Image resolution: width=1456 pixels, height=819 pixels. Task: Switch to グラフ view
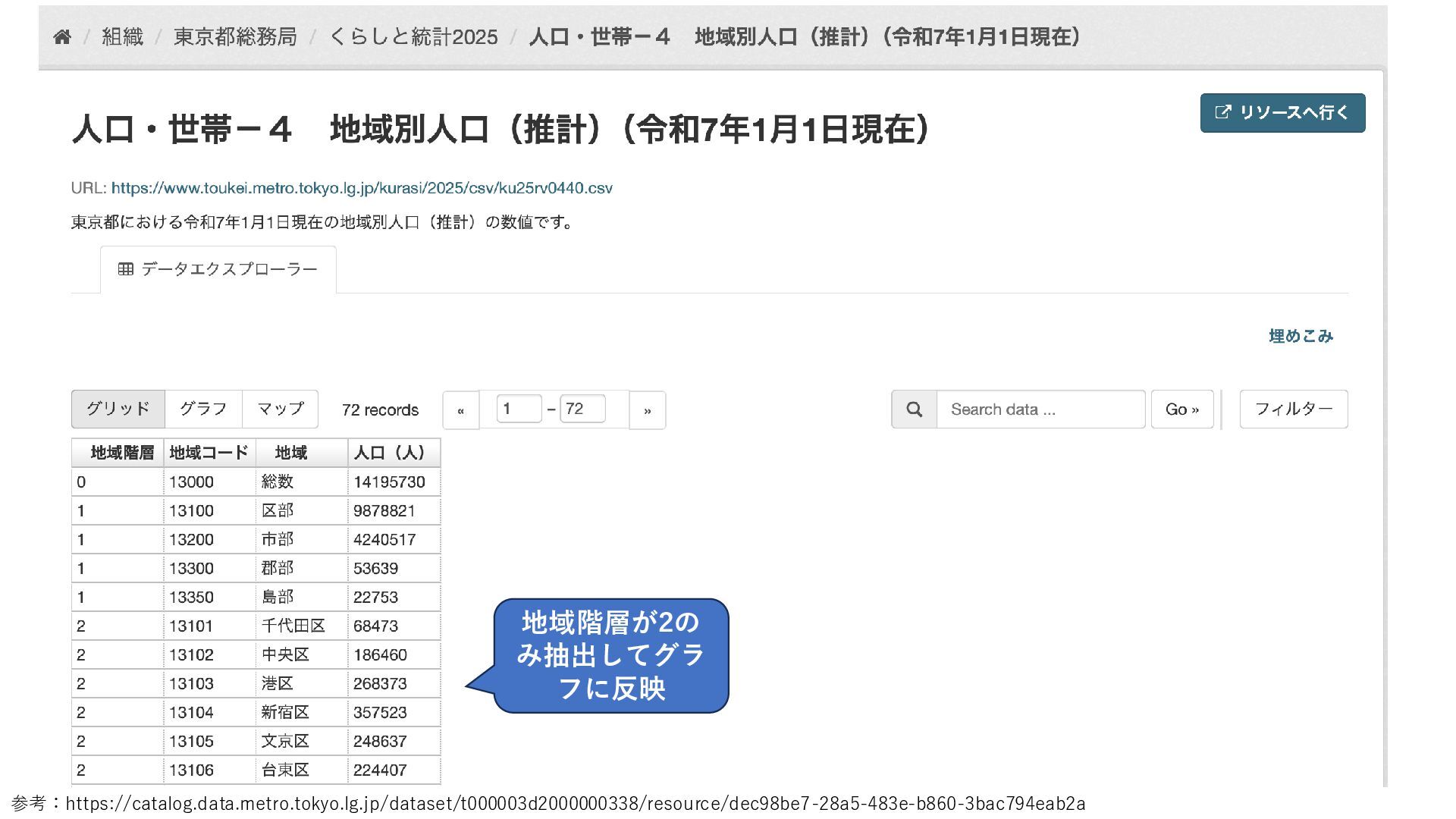(x=203, y=409)
